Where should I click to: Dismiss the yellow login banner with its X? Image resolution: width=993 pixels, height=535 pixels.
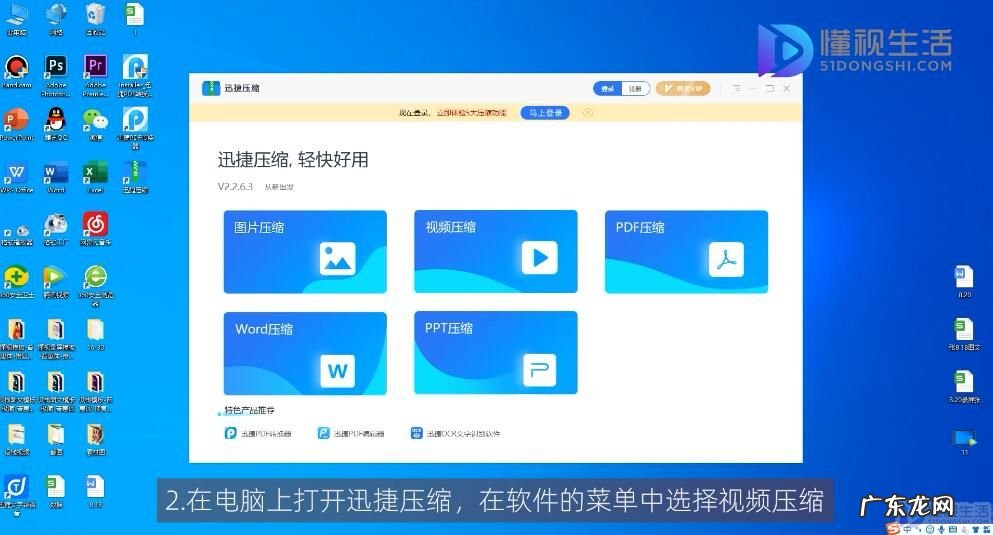coord(588,113)
